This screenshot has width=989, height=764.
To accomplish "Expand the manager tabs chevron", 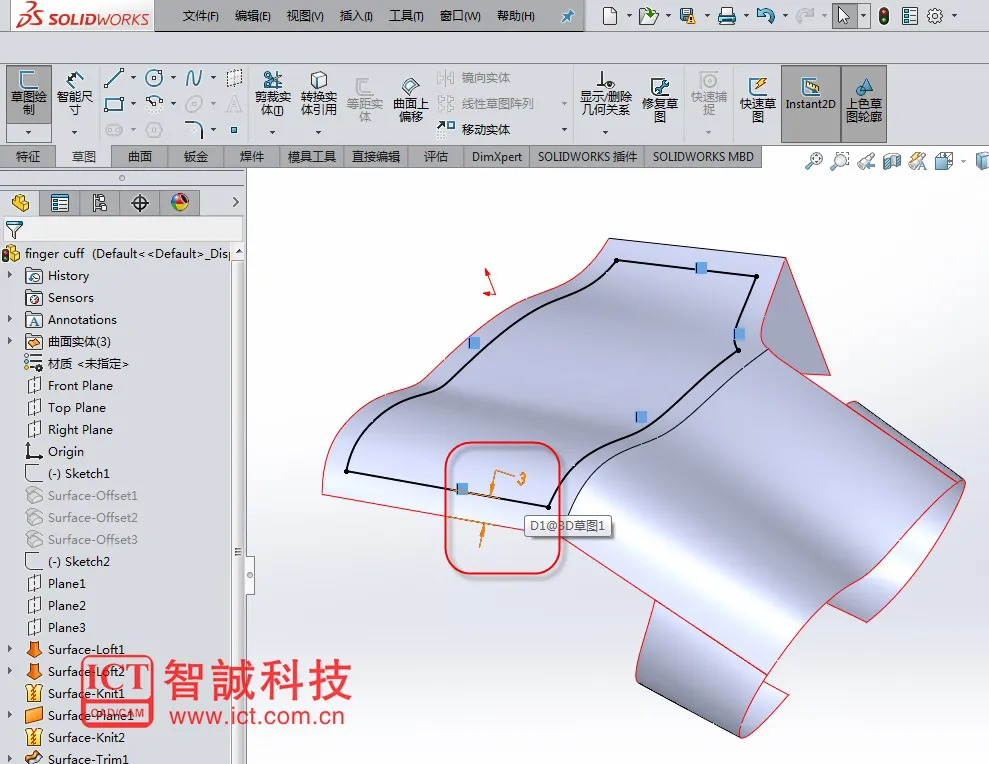I will [x=235, y=202].
